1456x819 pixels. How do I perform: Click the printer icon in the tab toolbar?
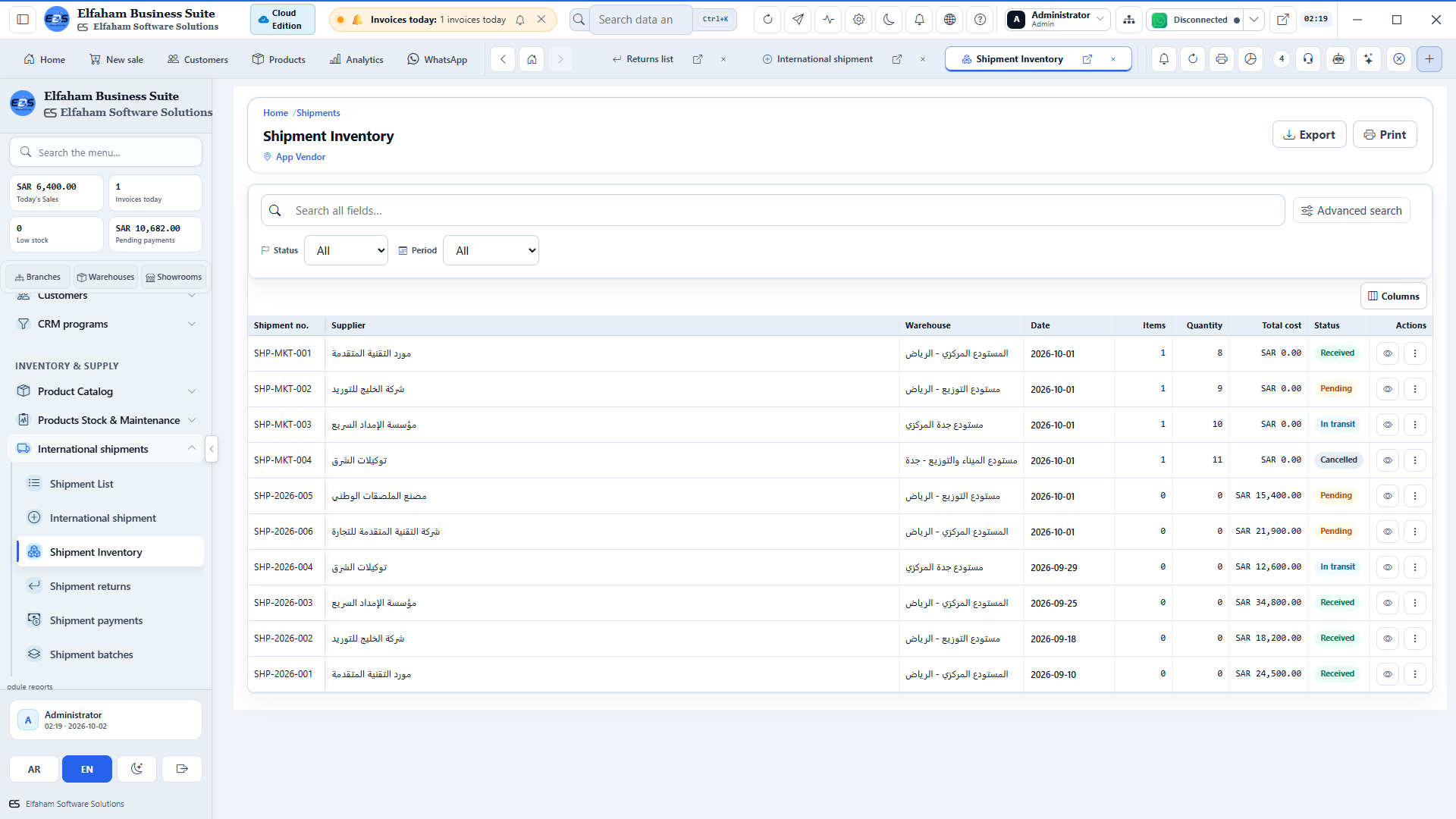1221,59
